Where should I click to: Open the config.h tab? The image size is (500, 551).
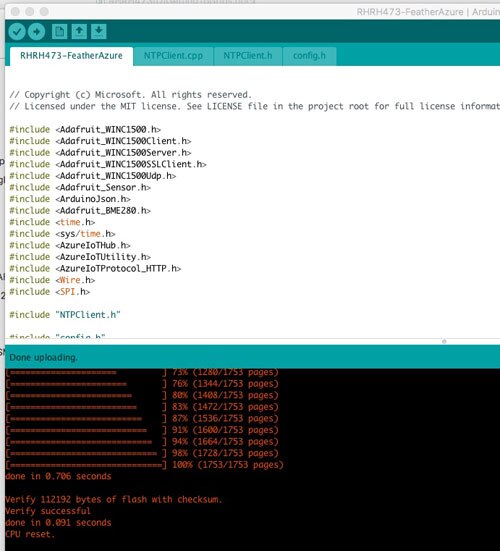(x=309, y=56)
